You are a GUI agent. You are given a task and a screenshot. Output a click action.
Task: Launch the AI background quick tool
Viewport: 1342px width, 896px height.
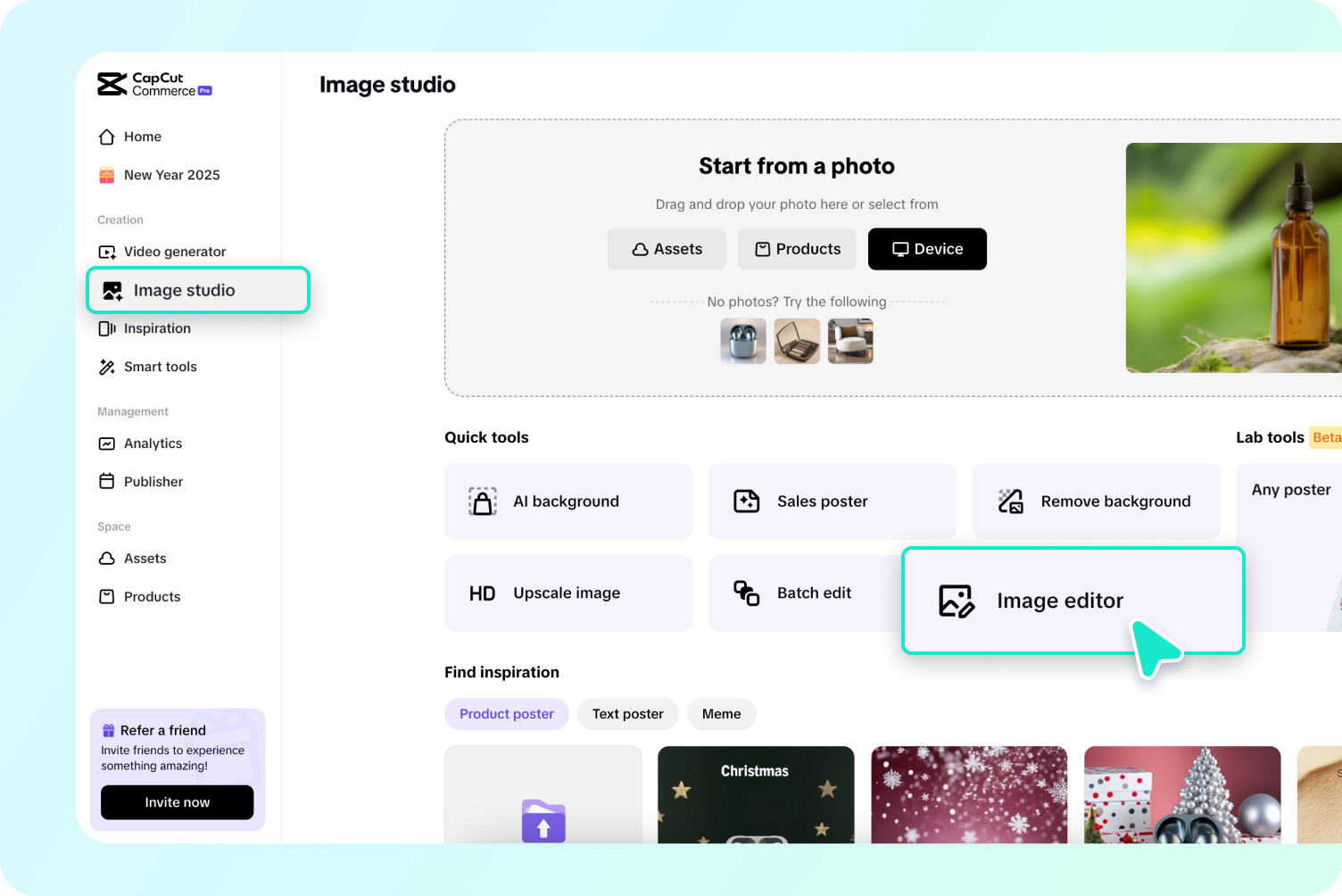567,502
